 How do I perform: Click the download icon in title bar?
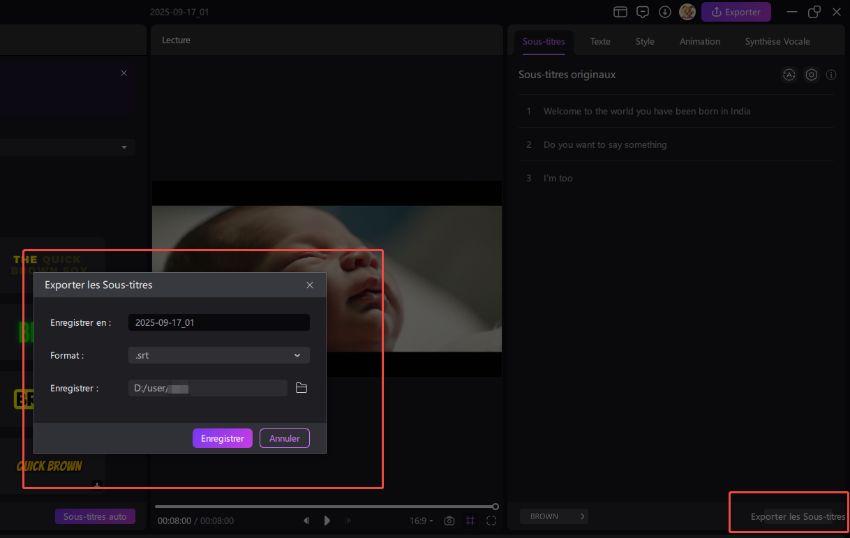(x=665, y=12)
